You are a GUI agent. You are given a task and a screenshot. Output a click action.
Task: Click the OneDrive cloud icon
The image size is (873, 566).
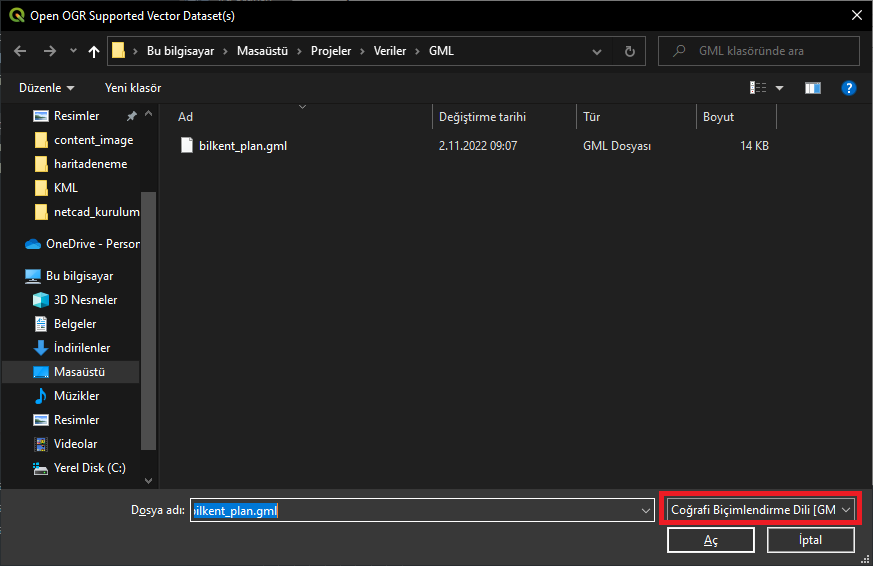(x=33, y=244)
